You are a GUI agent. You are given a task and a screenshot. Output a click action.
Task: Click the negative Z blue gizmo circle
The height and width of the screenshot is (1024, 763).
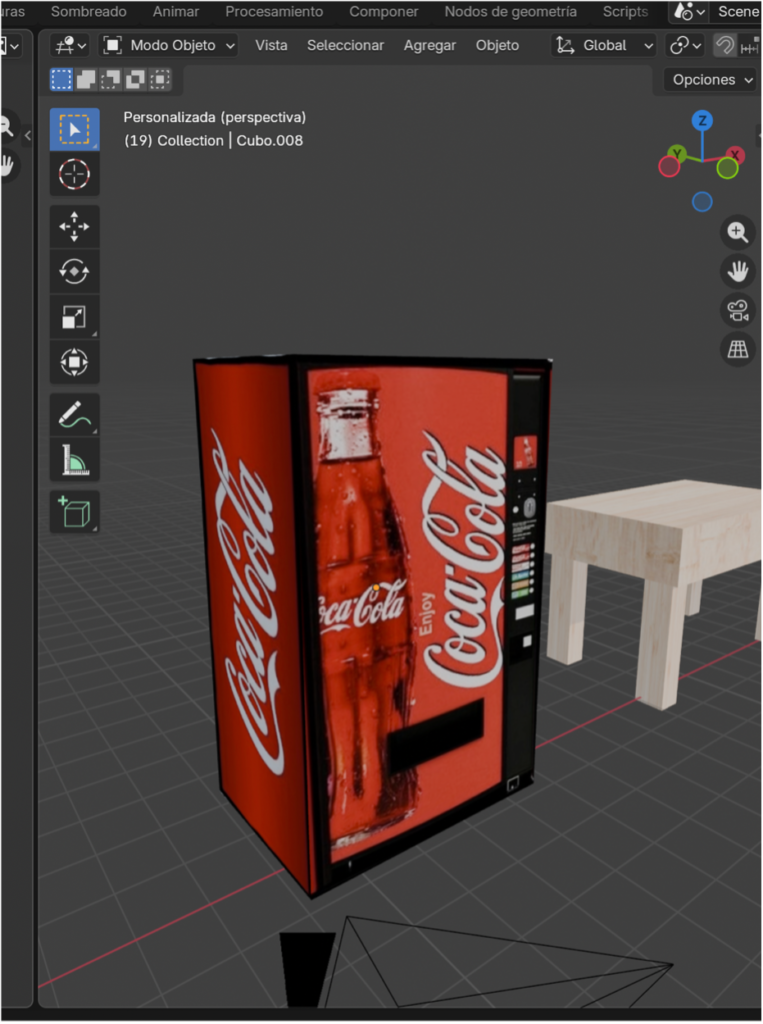pos(702,202)
